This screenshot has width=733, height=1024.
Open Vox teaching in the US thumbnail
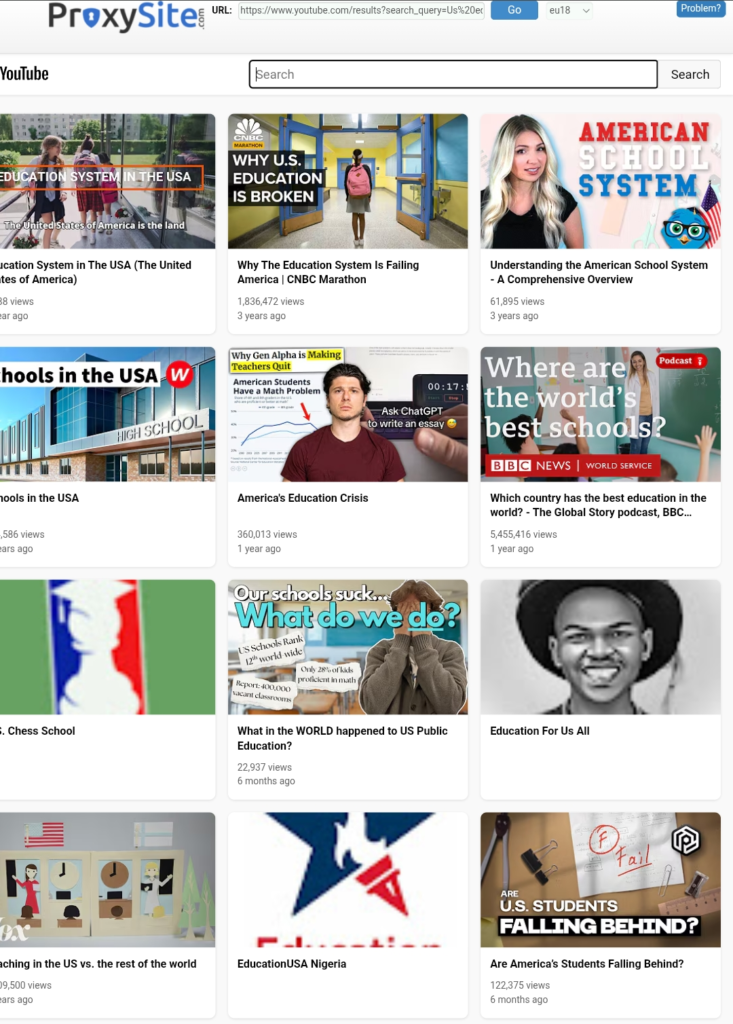pyautogui.click(x=107, y=880)
